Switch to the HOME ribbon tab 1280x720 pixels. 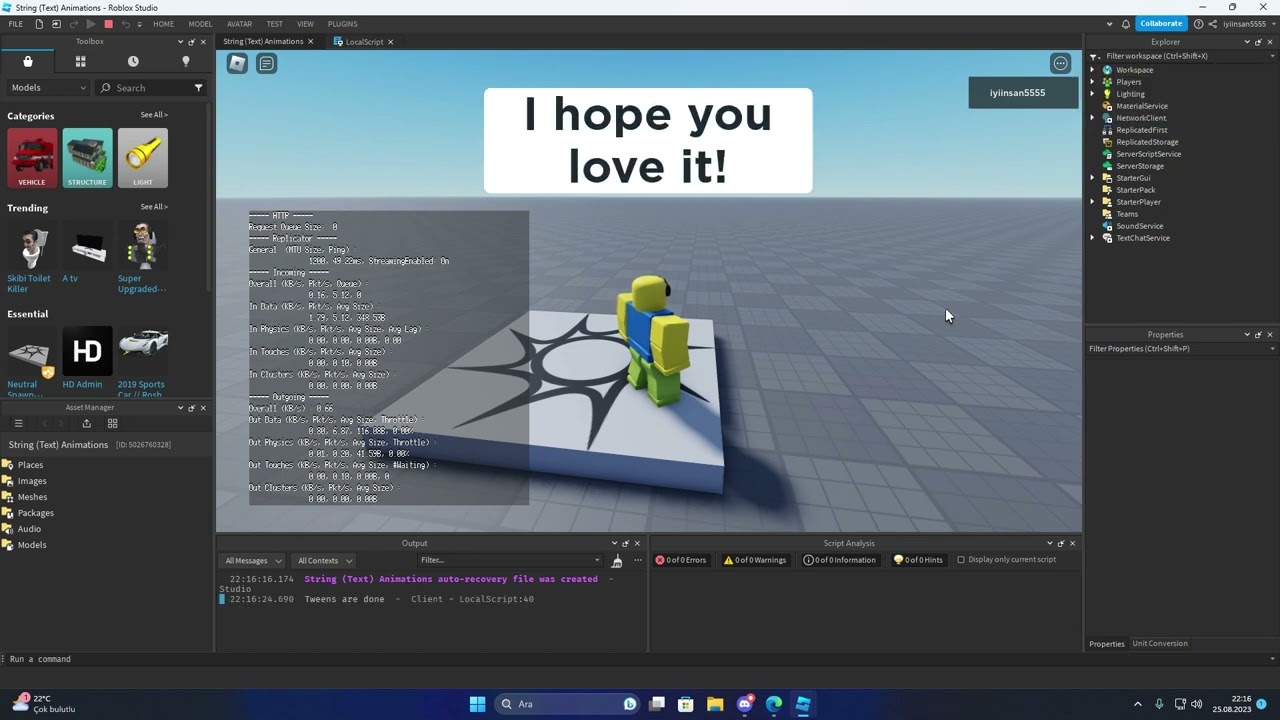(163, 24)
